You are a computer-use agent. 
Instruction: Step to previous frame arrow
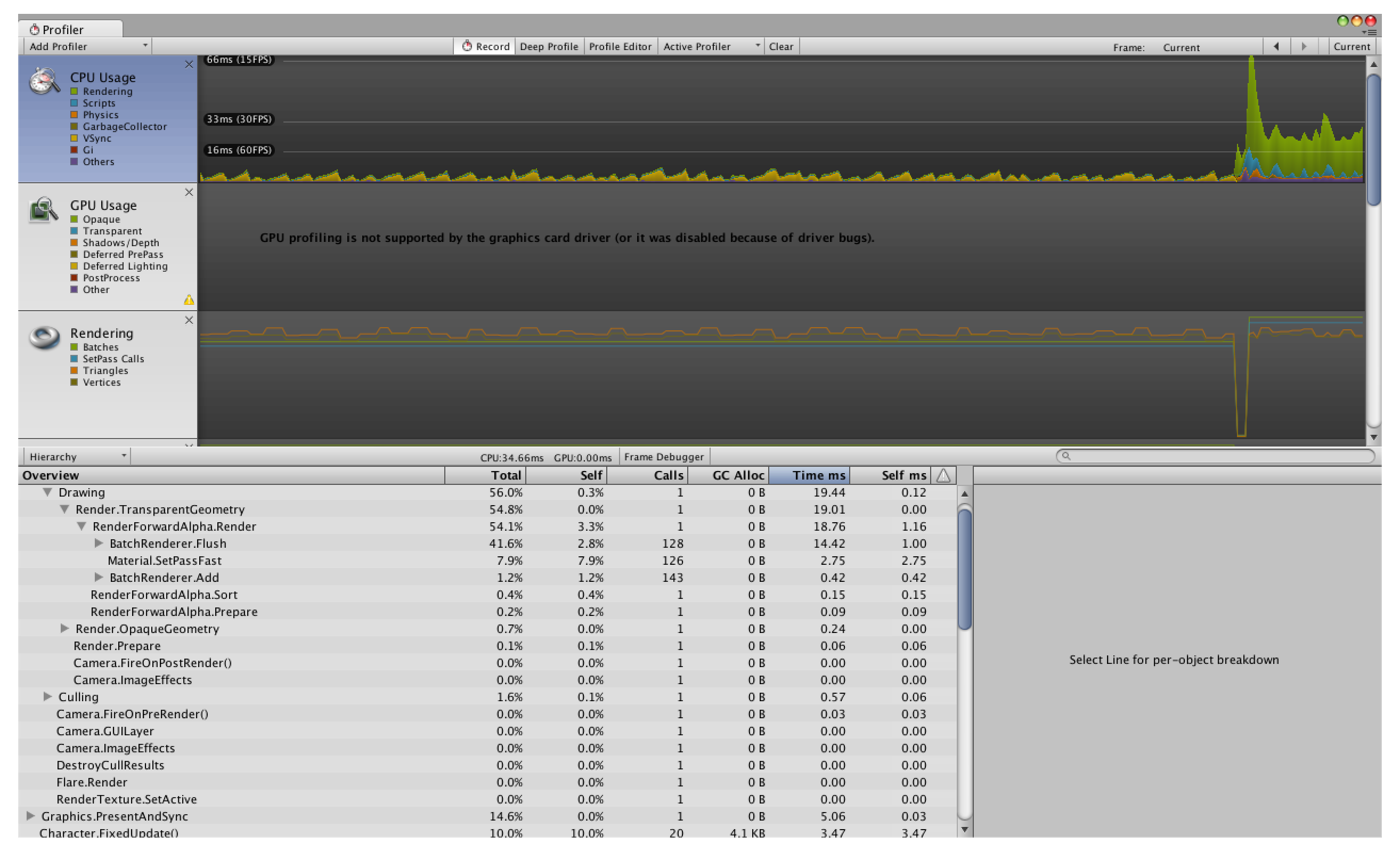(1276, 47)
